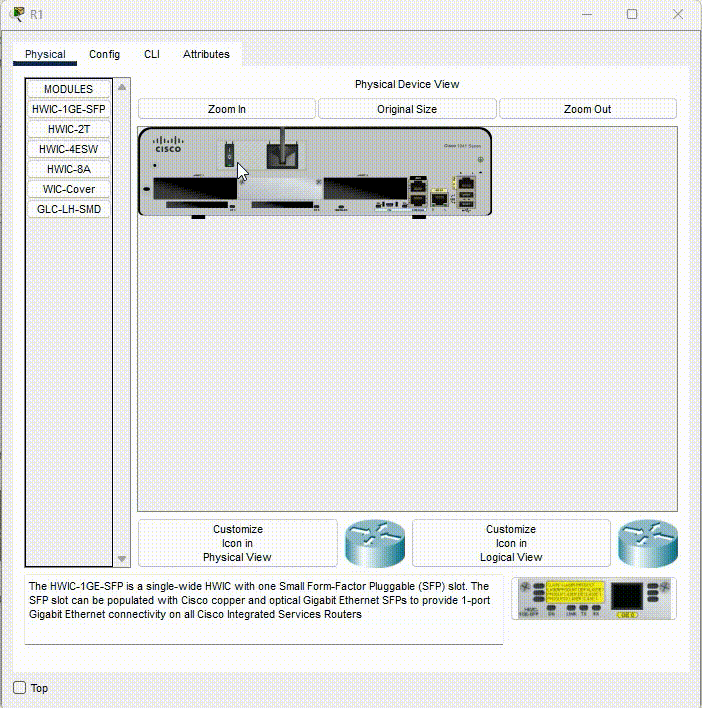Select the HWIC-2T module
Viewport: 702px width, 708px height.
(68, 129)
